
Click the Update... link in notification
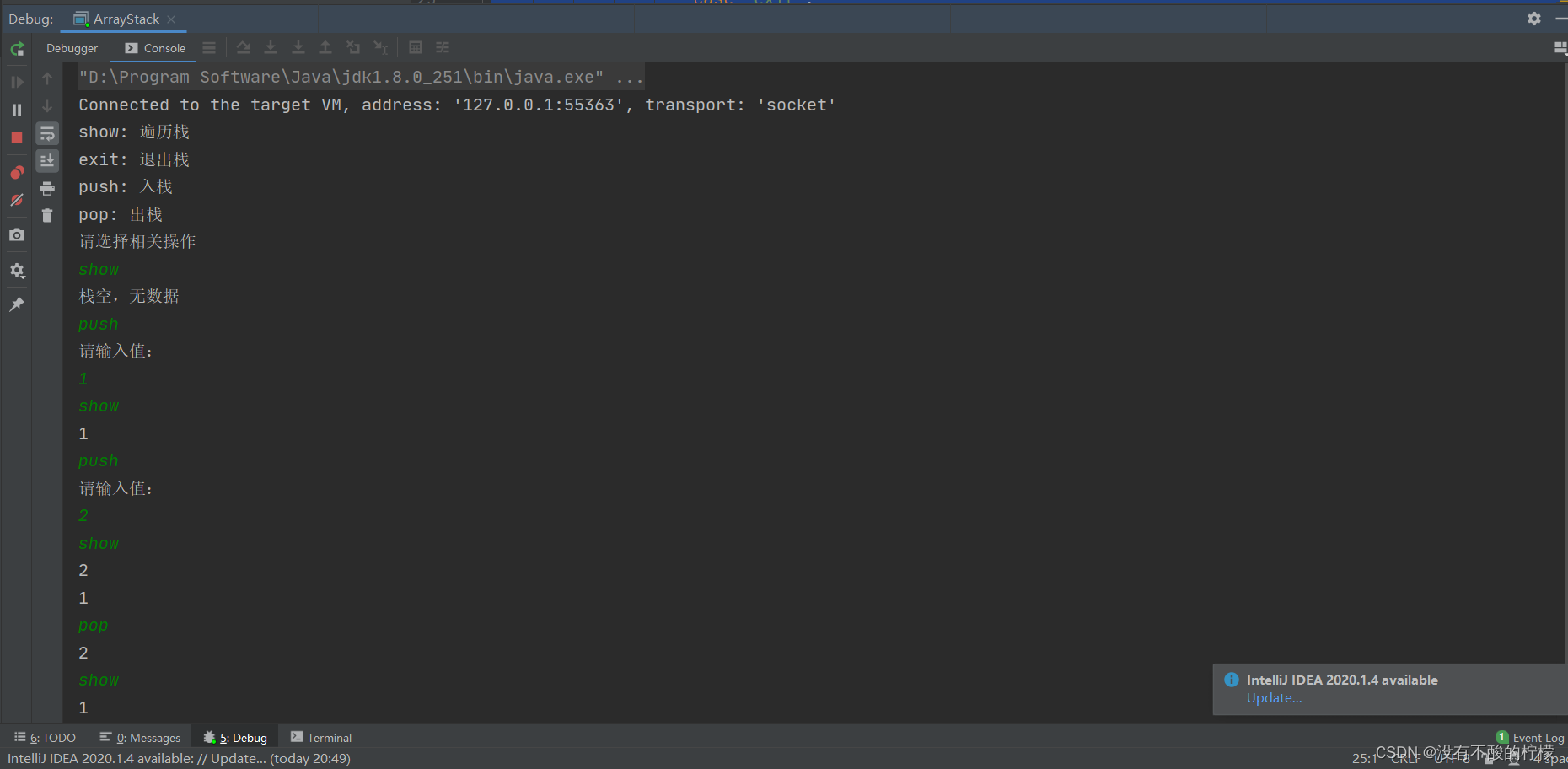point(1274,698)
